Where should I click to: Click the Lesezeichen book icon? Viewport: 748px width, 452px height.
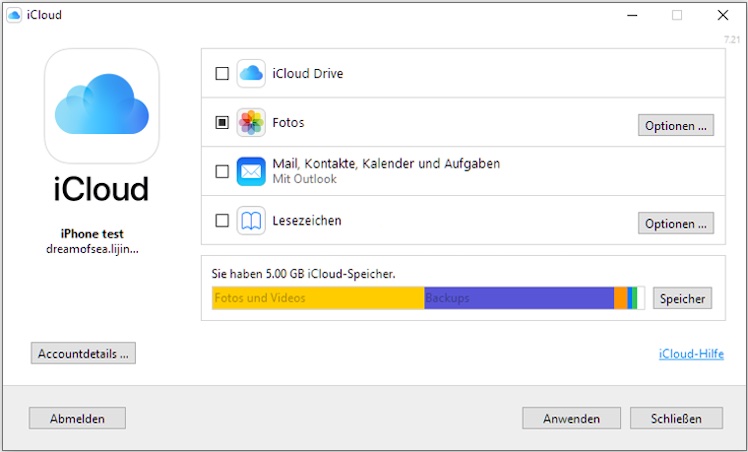tap(251, 220)
